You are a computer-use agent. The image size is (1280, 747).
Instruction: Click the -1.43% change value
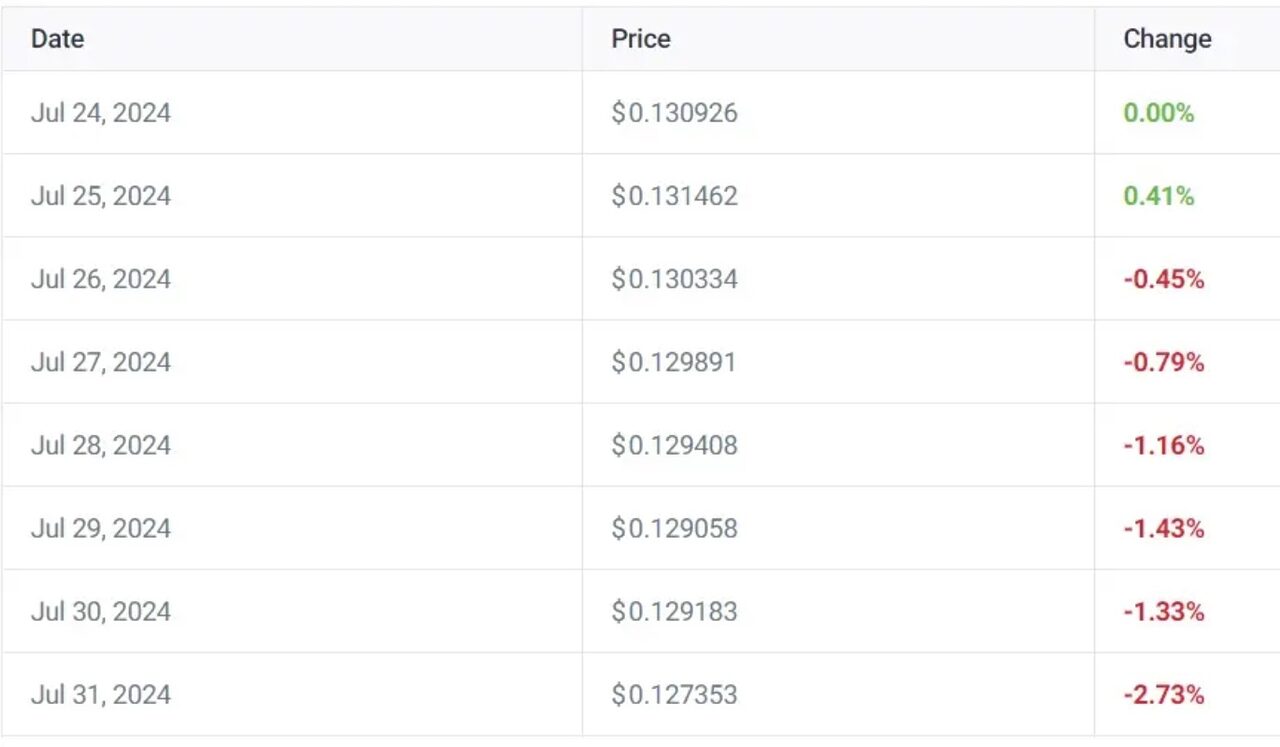tap(1164, 528)
